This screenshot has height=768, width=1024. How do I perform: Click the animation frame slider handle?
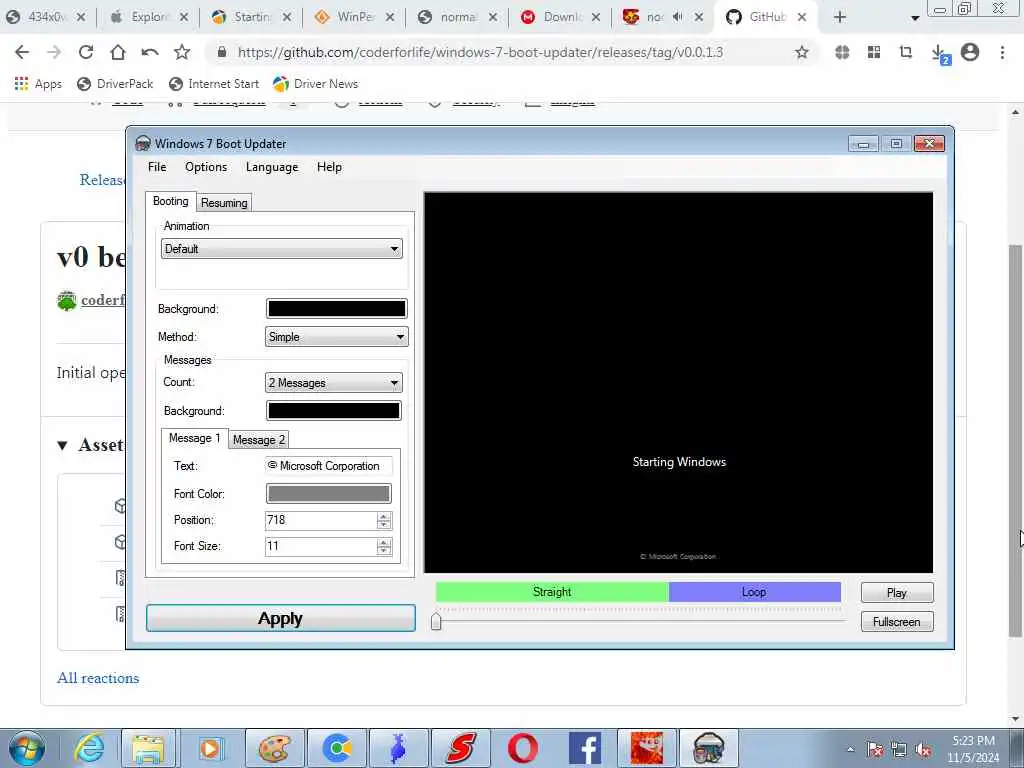[436, 620]
